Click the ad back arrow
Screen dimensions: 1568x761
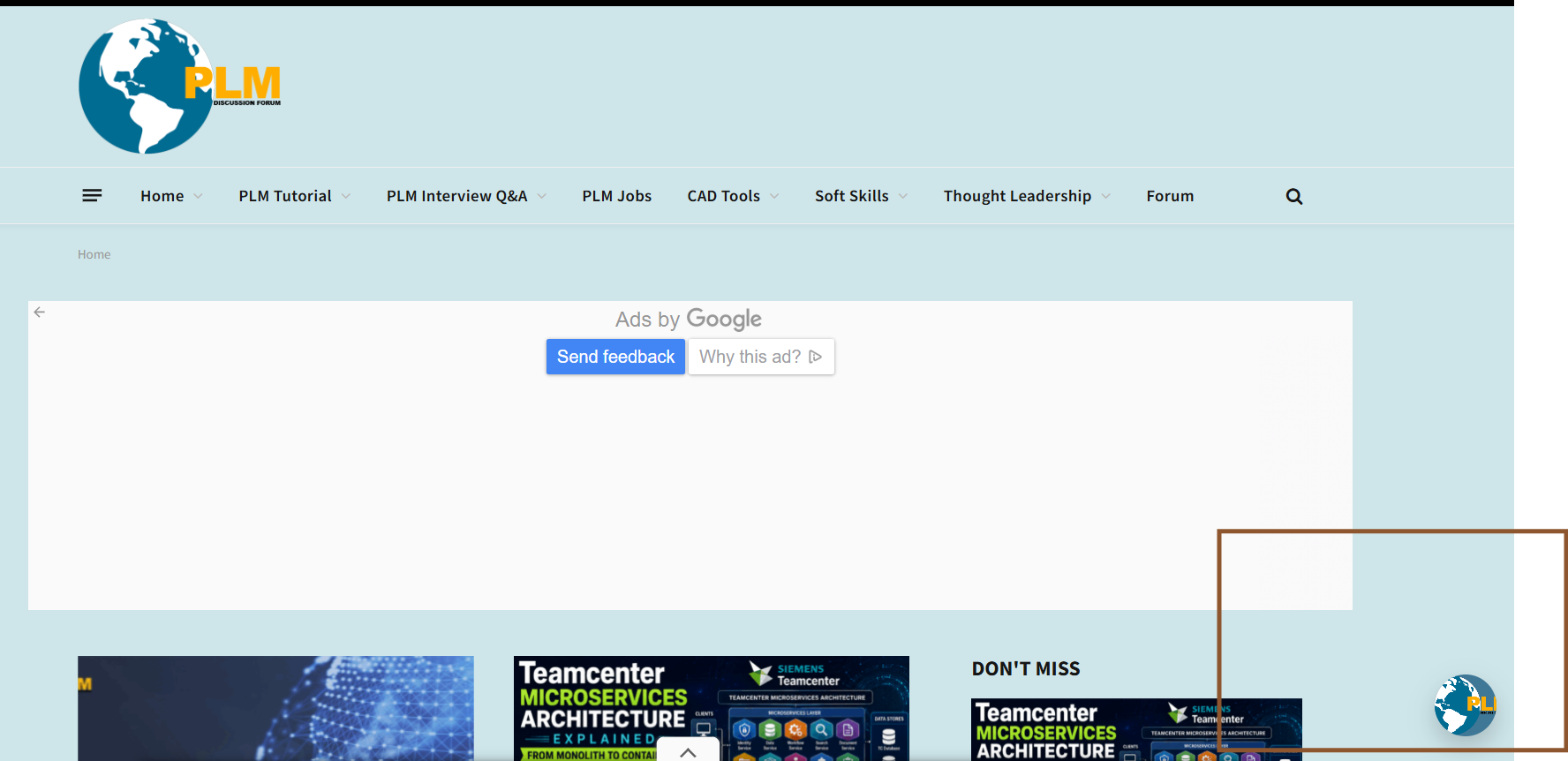point(40,312)
